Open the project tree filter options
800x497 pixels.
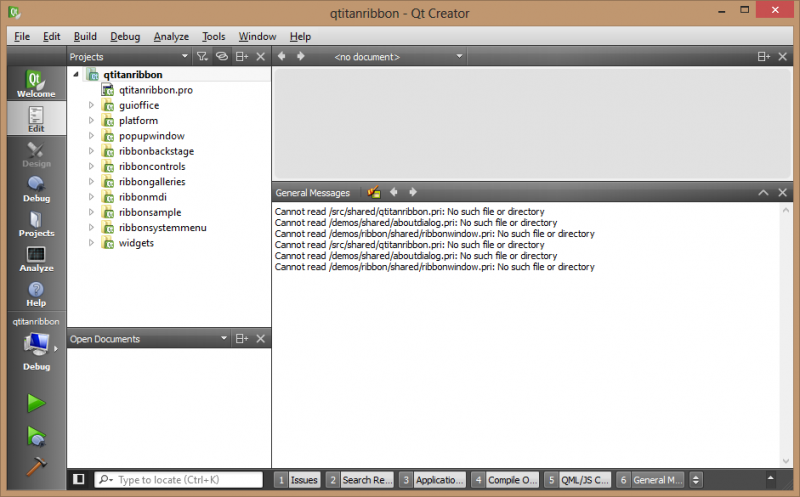pyautogui.click(x=201, y=57)
